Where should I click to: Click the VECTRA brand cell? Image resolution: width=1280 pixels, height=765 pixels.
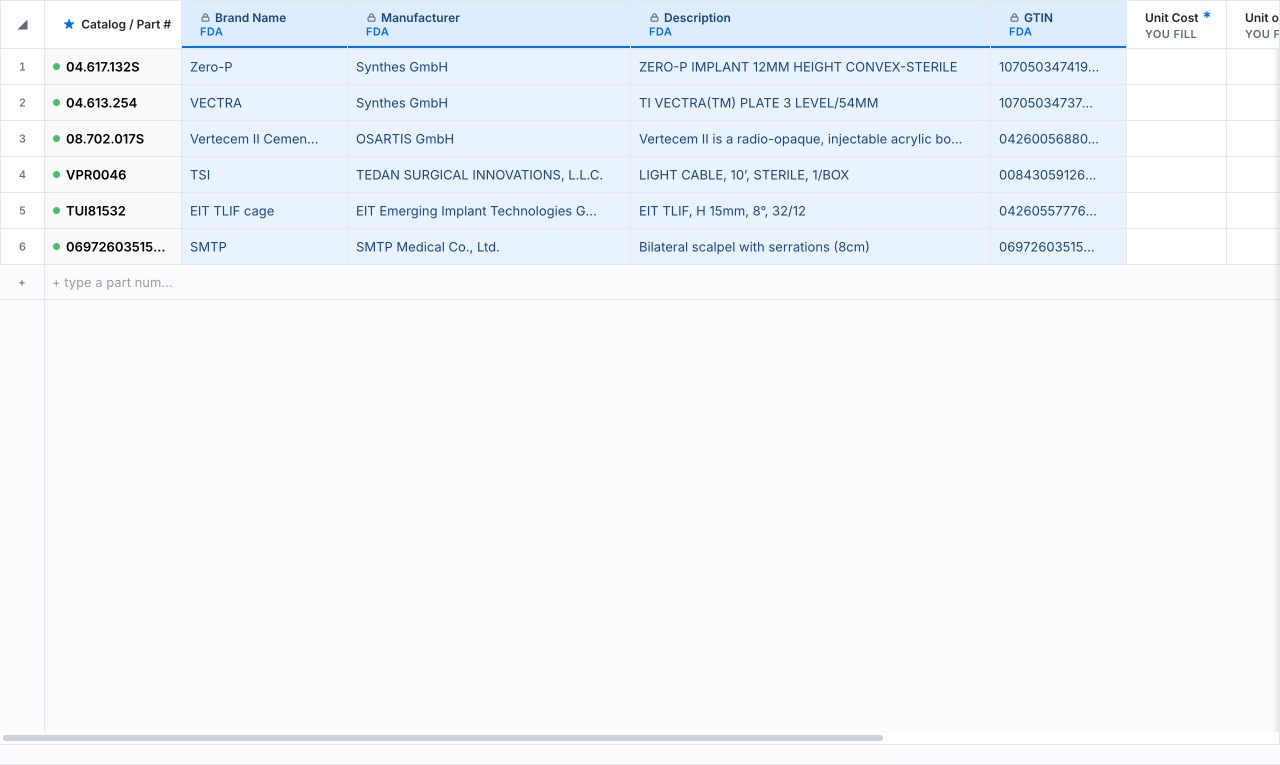264,103
